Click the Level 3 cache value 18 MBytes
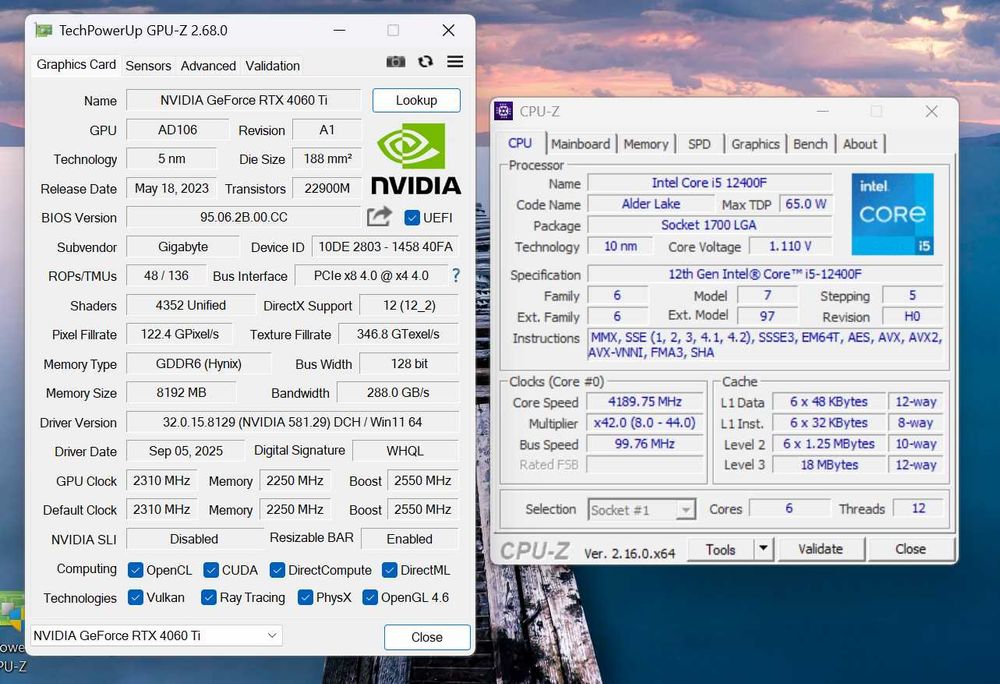 (x=829, y=465)
